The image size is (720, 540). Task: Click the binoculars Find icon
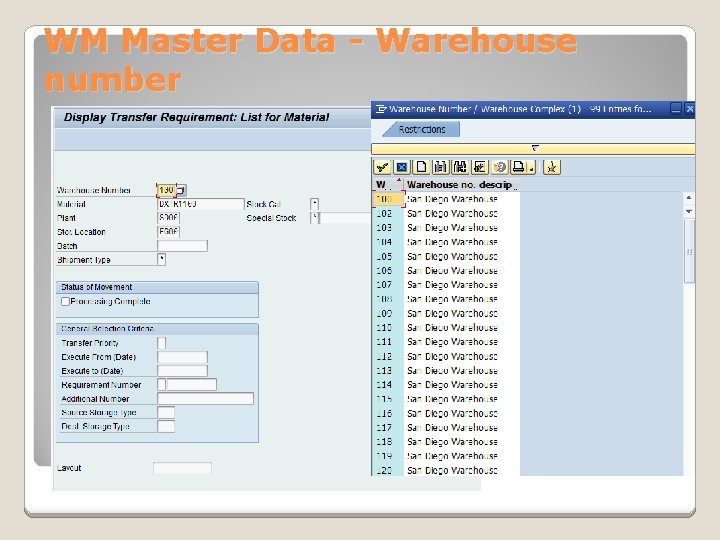tap(440, 167)
